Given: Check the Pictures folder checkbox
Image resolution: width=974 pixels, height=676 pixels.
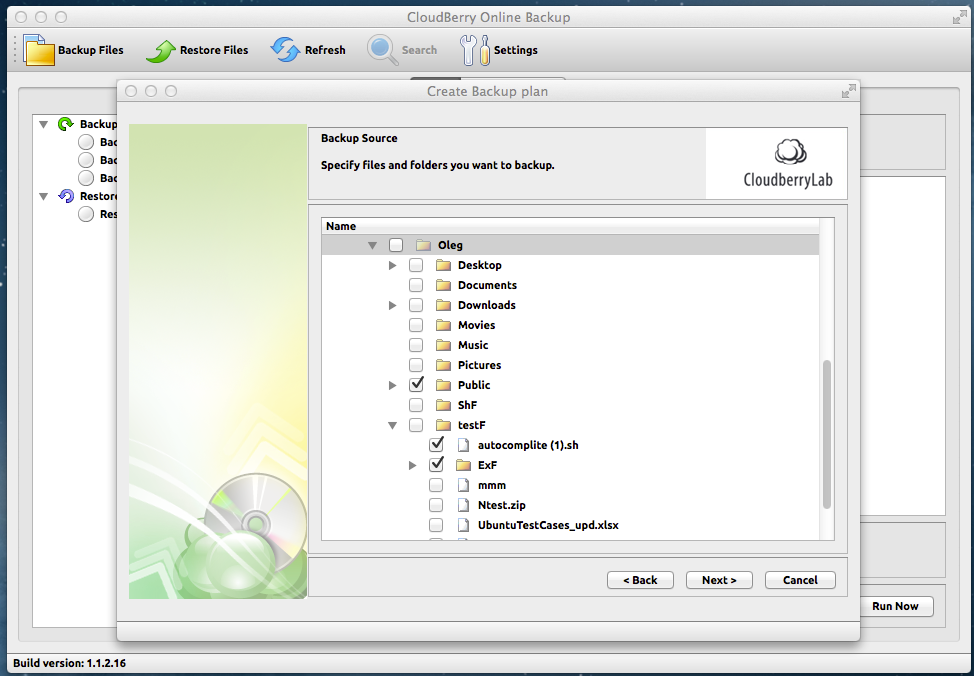Looking at the screenshot, I should tap(416, 365).
